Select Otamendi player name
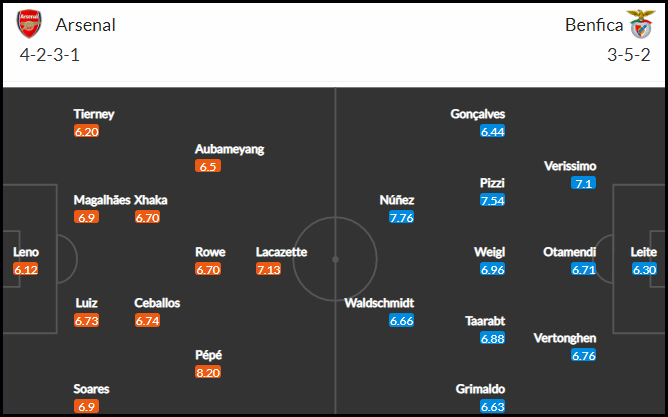The width and height of the screenshot is (668, 417). point(570,252)
